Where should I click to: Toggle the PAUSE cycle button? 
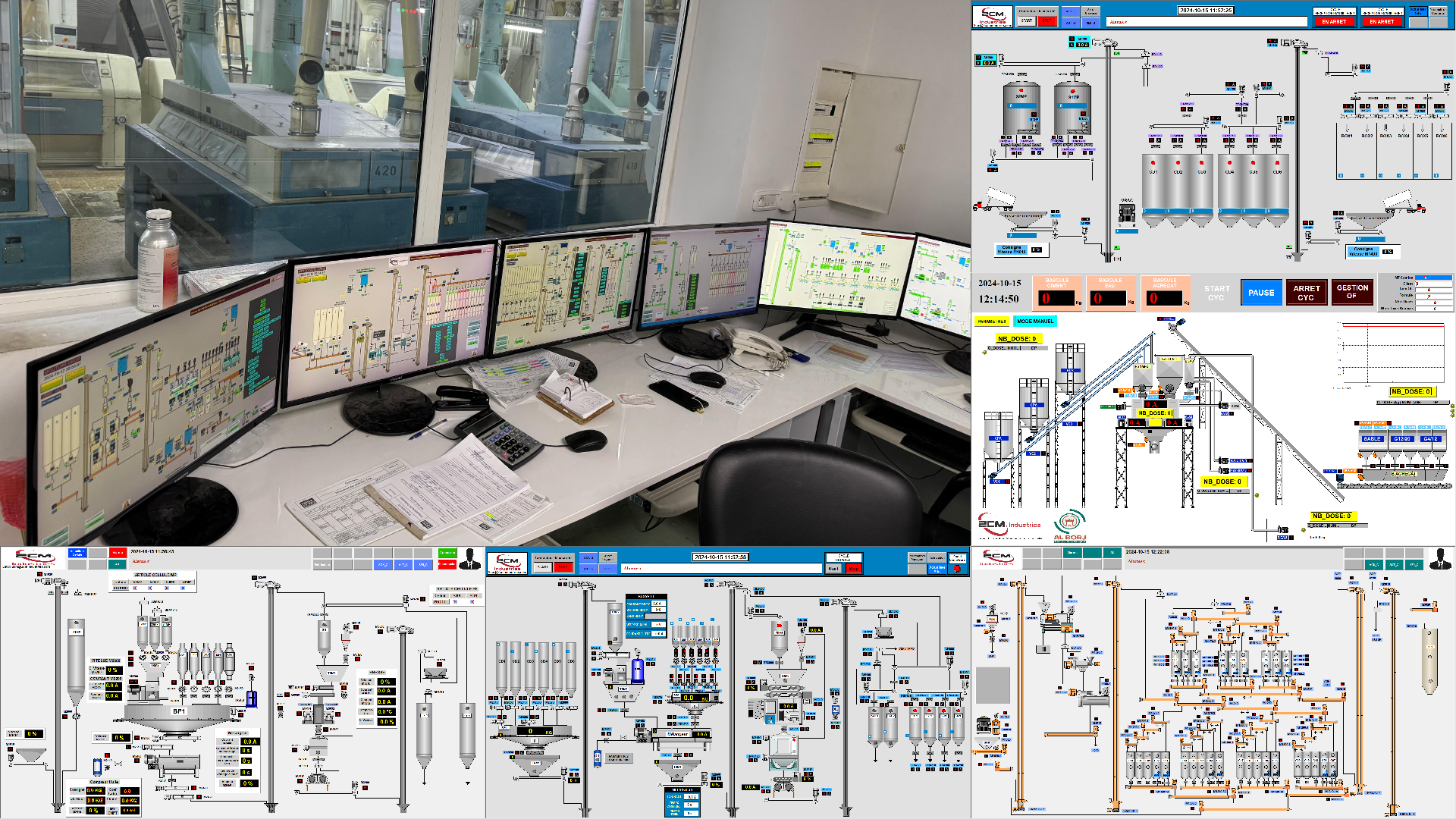click(1261, 293)
